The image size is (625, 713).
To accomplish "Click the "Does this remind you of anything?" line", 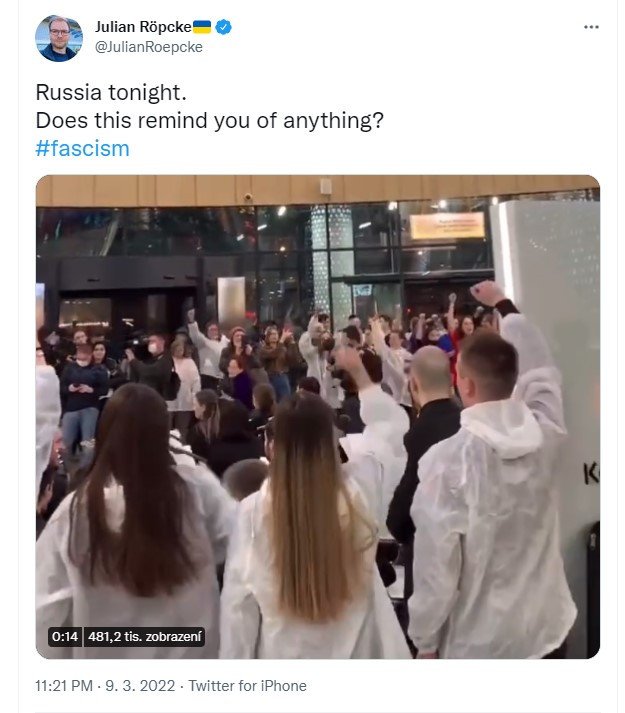I will [210, 121].
